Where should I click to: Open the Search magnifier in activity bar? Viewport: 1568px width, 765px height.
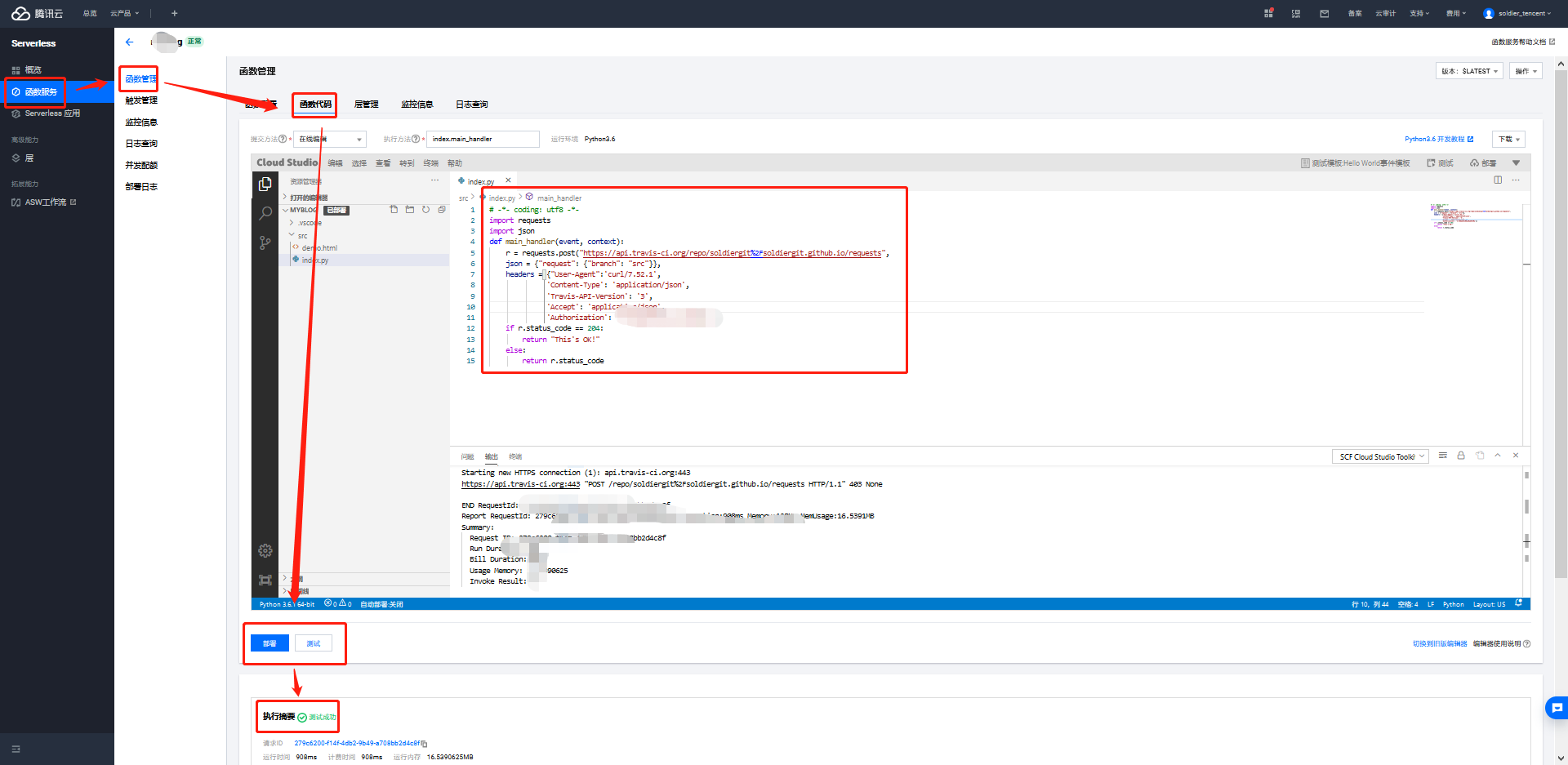click(x=265, y=213)
